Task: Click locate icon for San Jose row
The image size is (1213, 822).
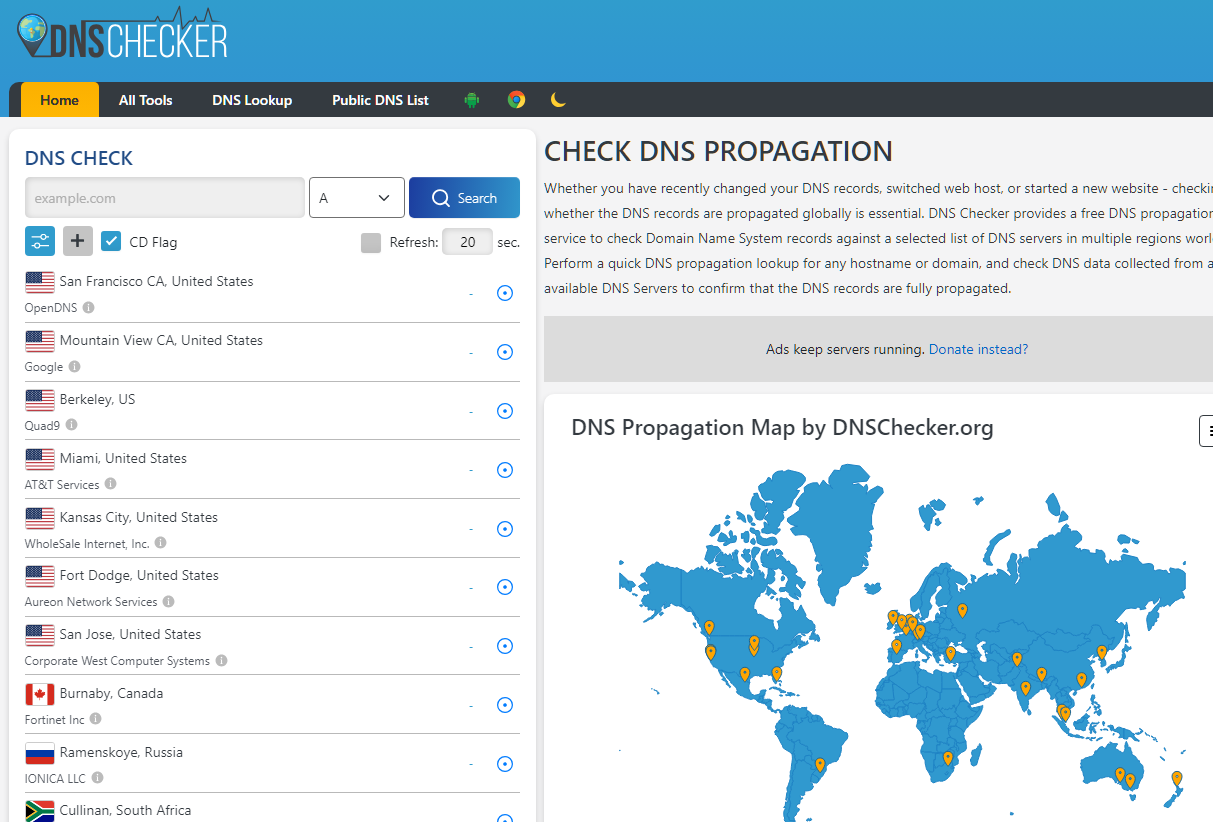Action: coord(505,646)
